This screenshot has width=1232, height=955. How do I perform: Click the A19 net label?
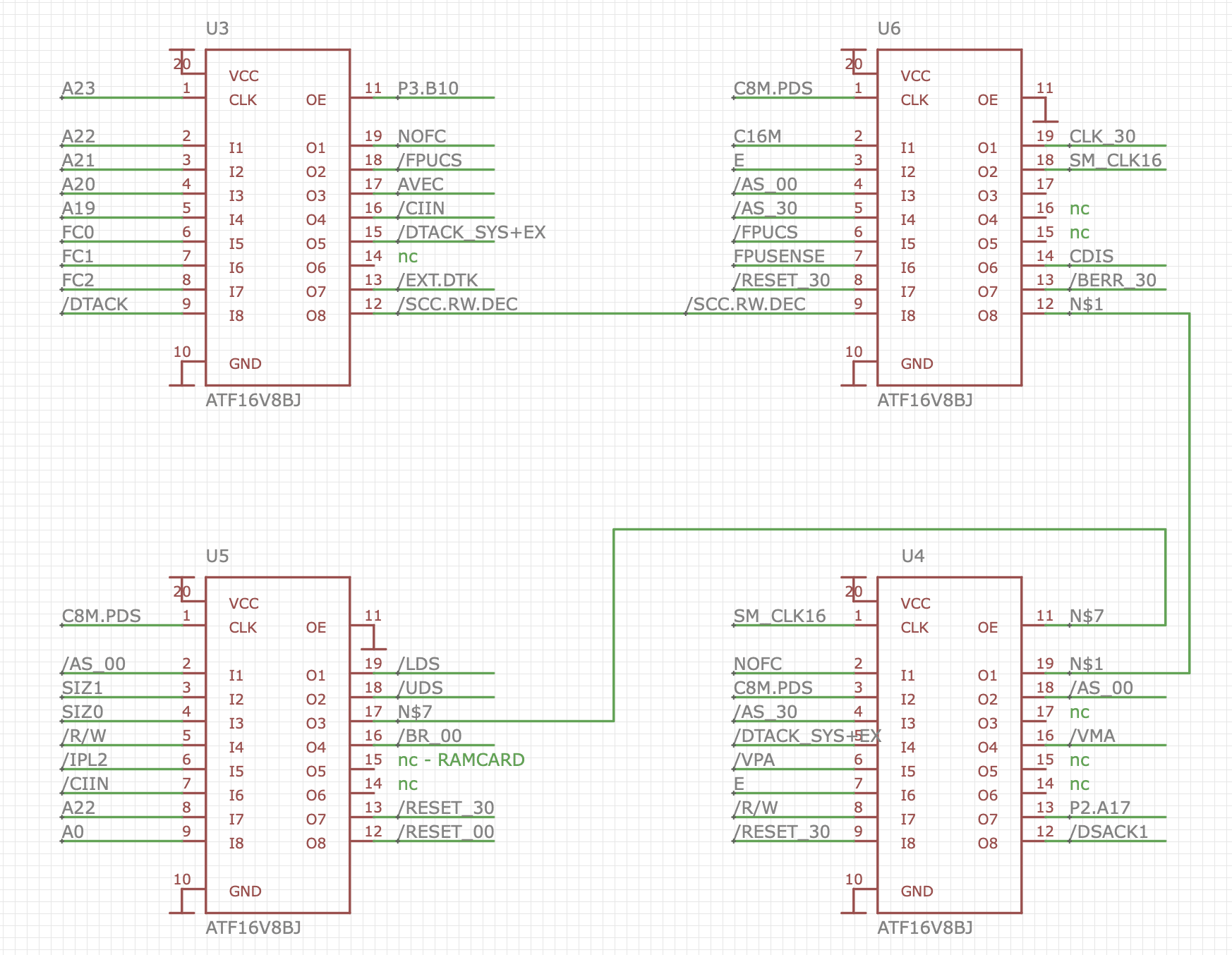click(78, 208)
